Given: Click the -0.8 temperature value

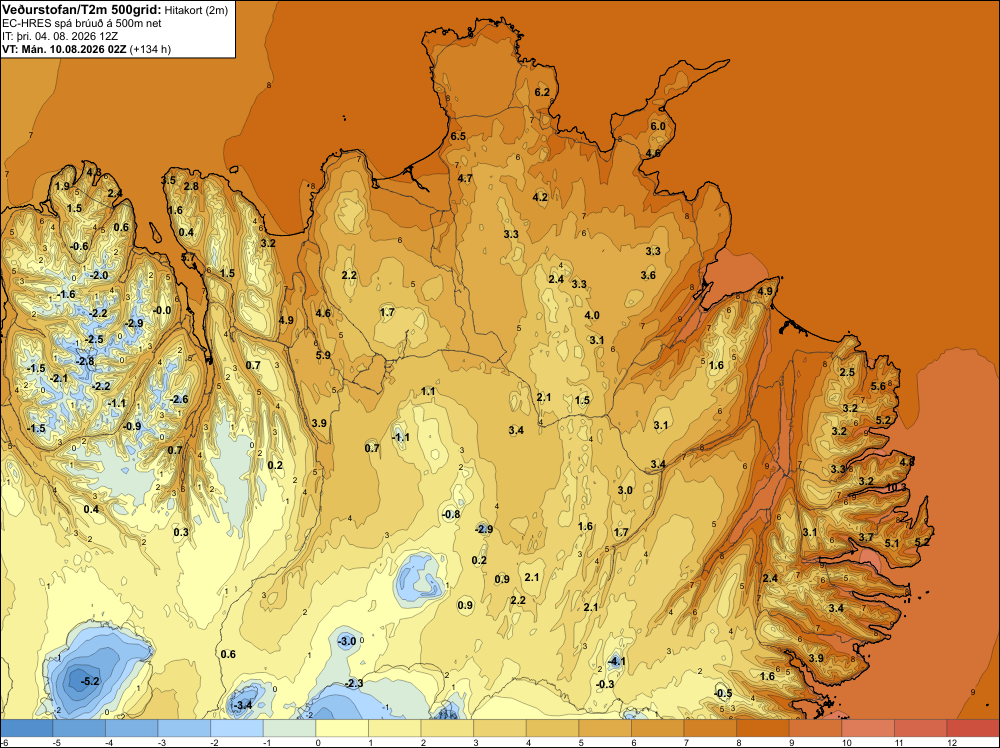Looking at the screenshot, I should coord(451,514).
